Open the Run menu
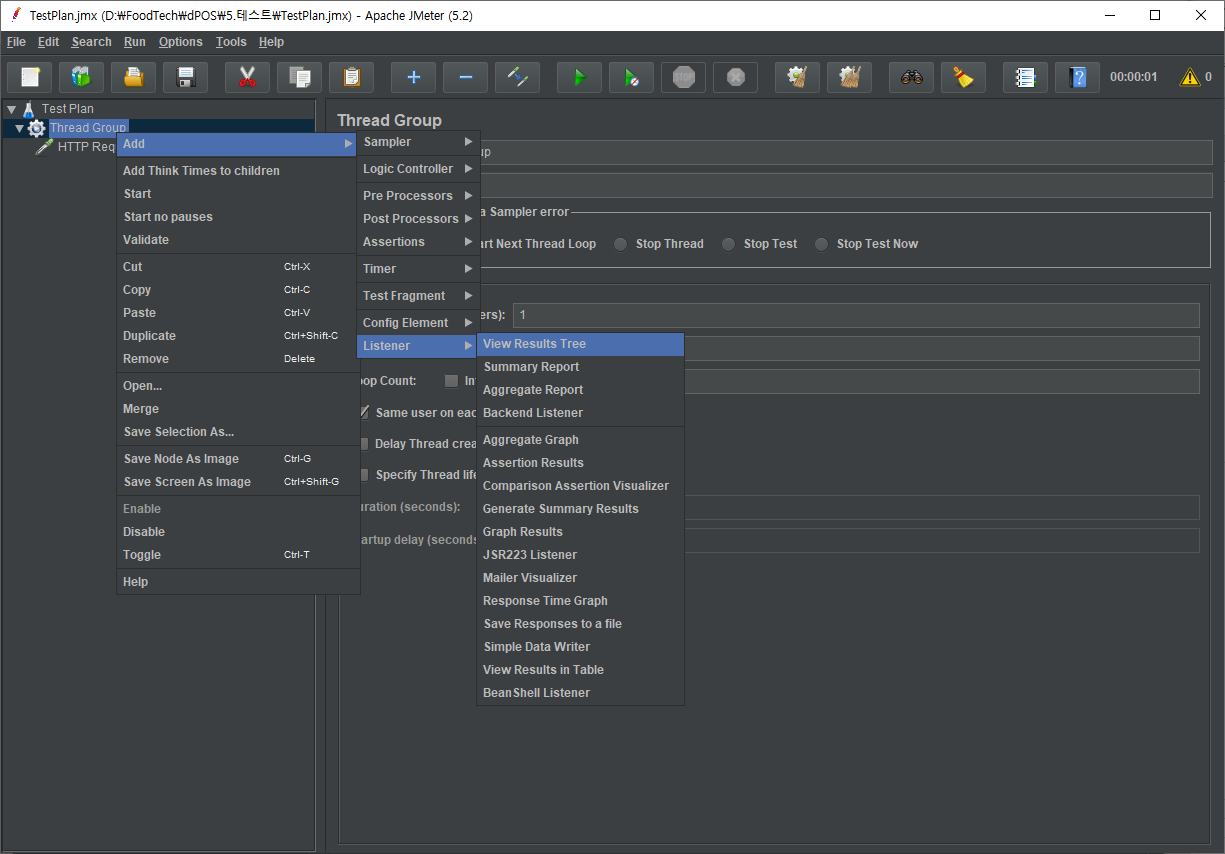 [x=135, y=42]
